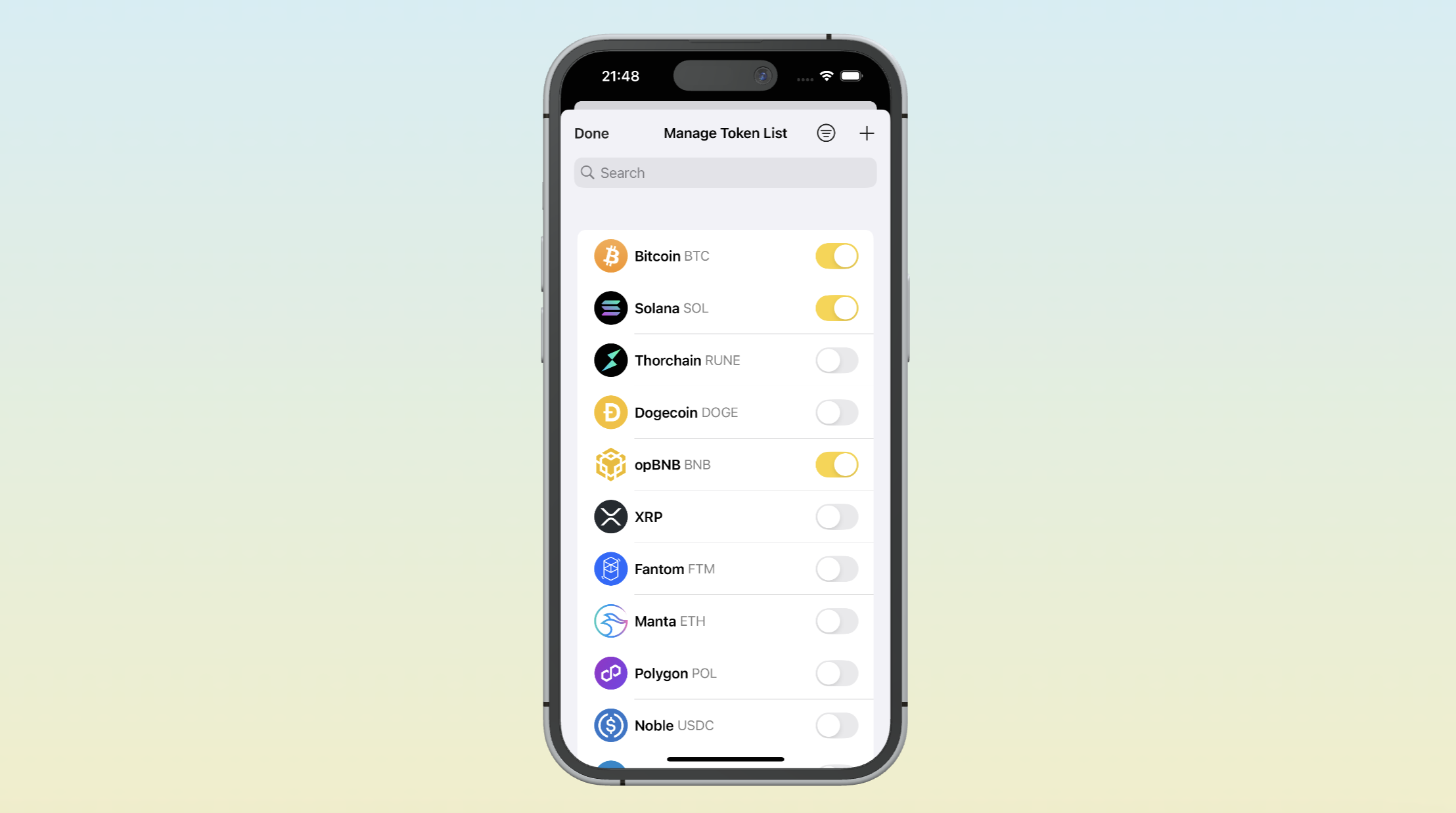Open add new token with plus button
The width and height of the screenshot is (1456, 813).
coord(866,133)
